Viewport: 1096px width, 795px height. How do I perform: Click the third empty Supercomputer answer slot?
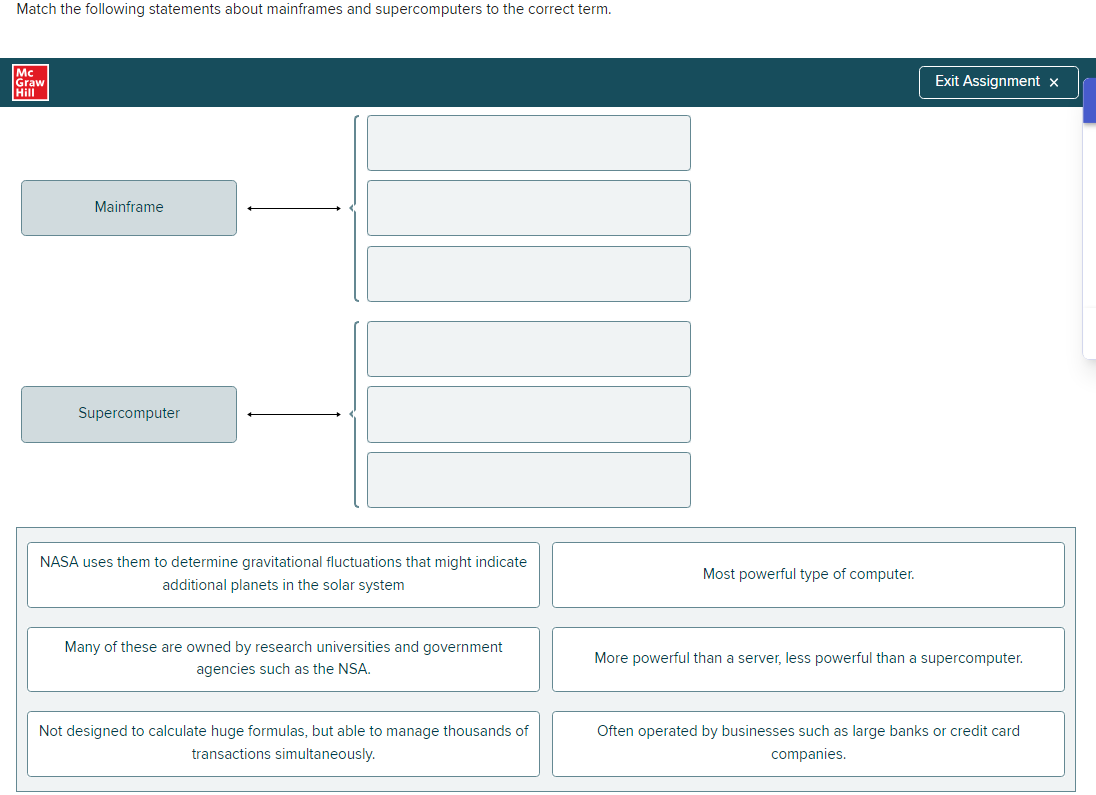[528, 480]
